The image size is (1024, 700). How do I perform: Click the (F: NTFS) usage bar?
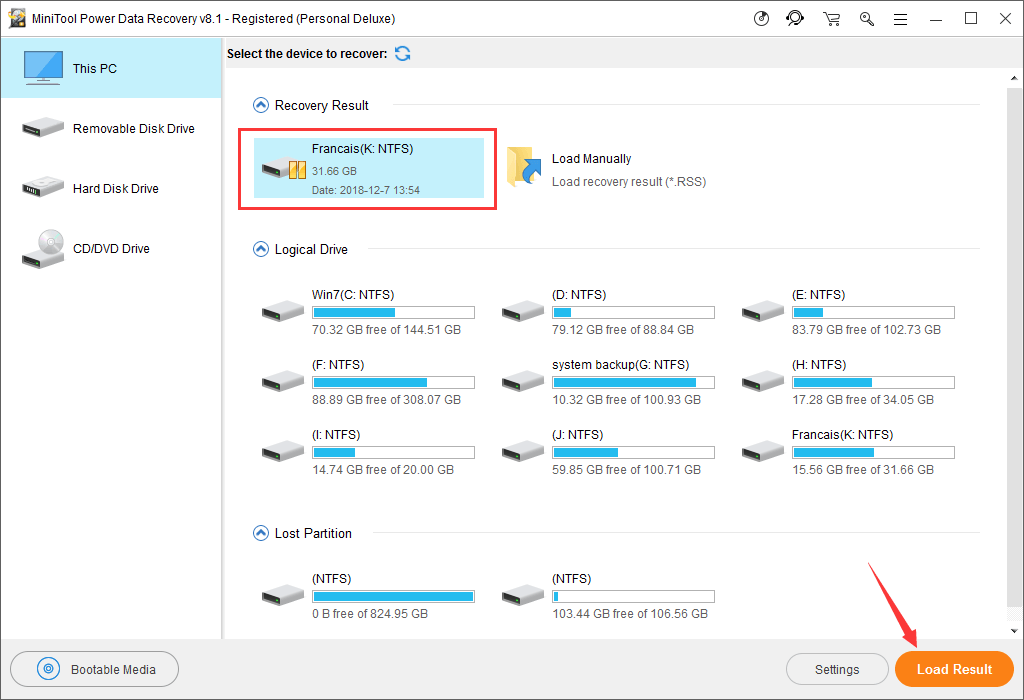click(393, 382)
